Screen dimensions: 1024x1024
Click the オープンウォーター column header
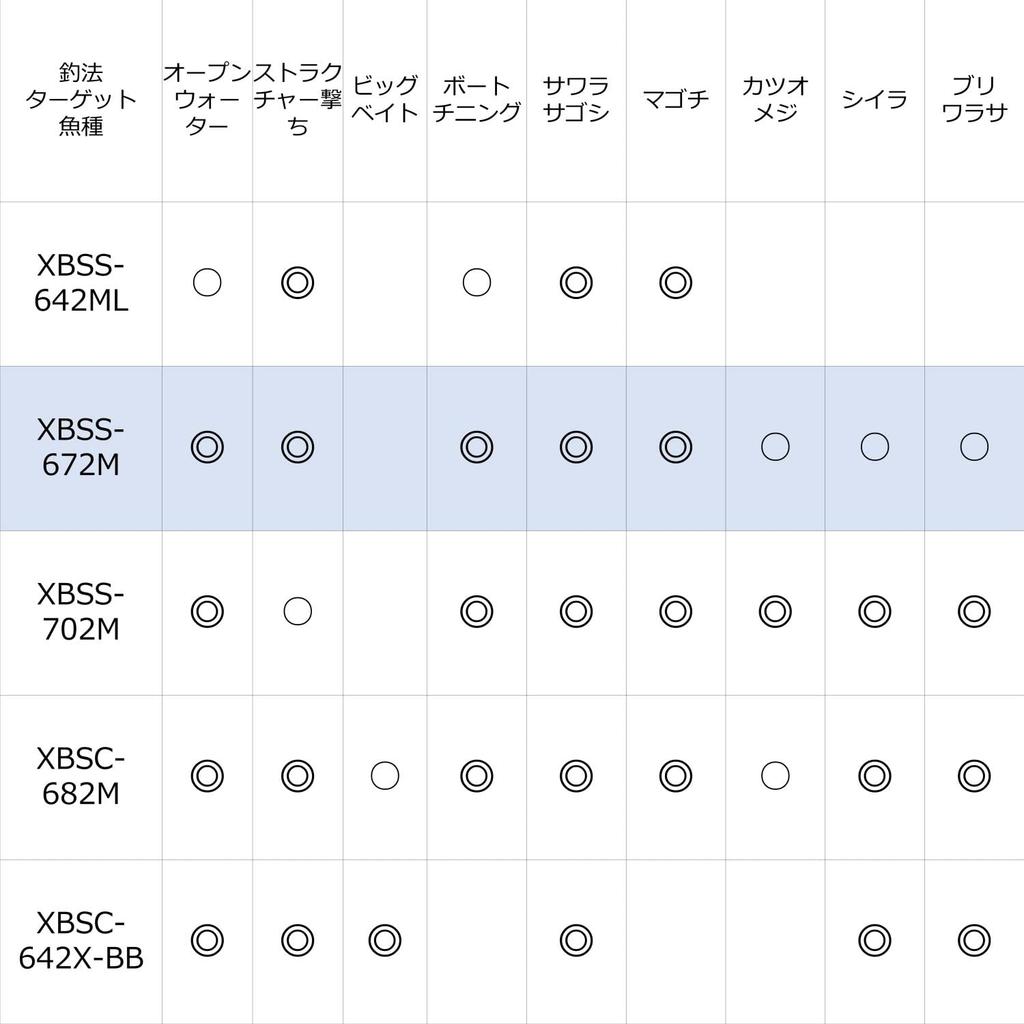click(207, 100)
